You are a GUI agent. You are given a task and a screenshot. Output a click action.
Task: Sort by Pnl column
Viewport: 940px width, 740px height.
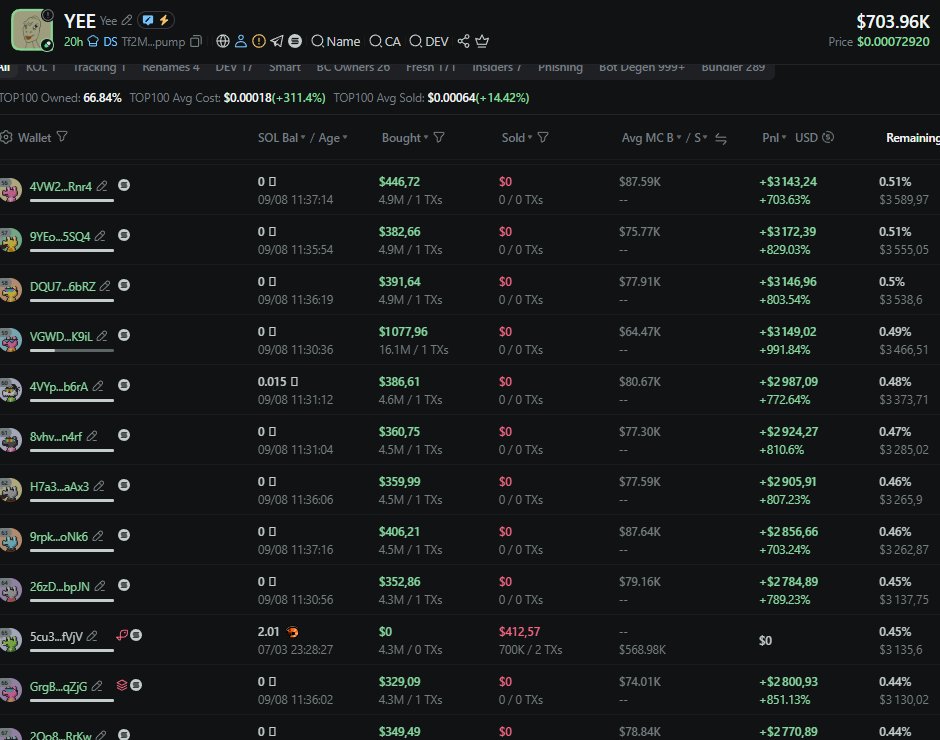[774, 137]
